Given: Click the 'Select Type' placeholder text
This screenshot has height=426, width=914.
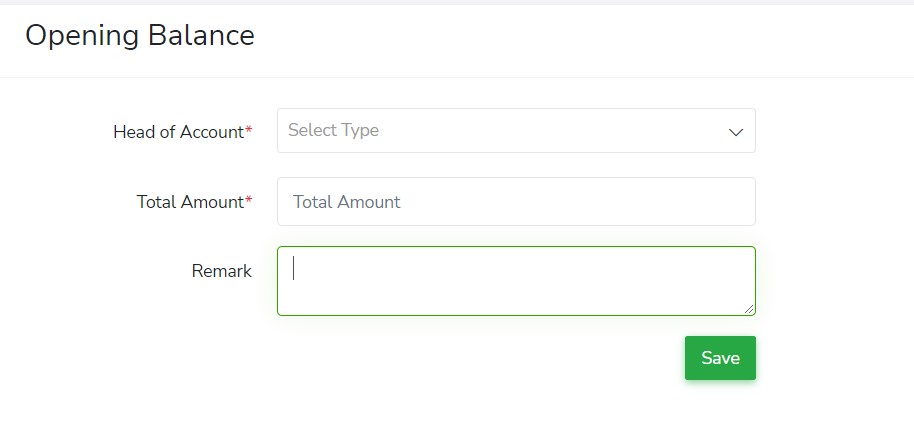Looking at the screenshot, I should pos(333,130).
